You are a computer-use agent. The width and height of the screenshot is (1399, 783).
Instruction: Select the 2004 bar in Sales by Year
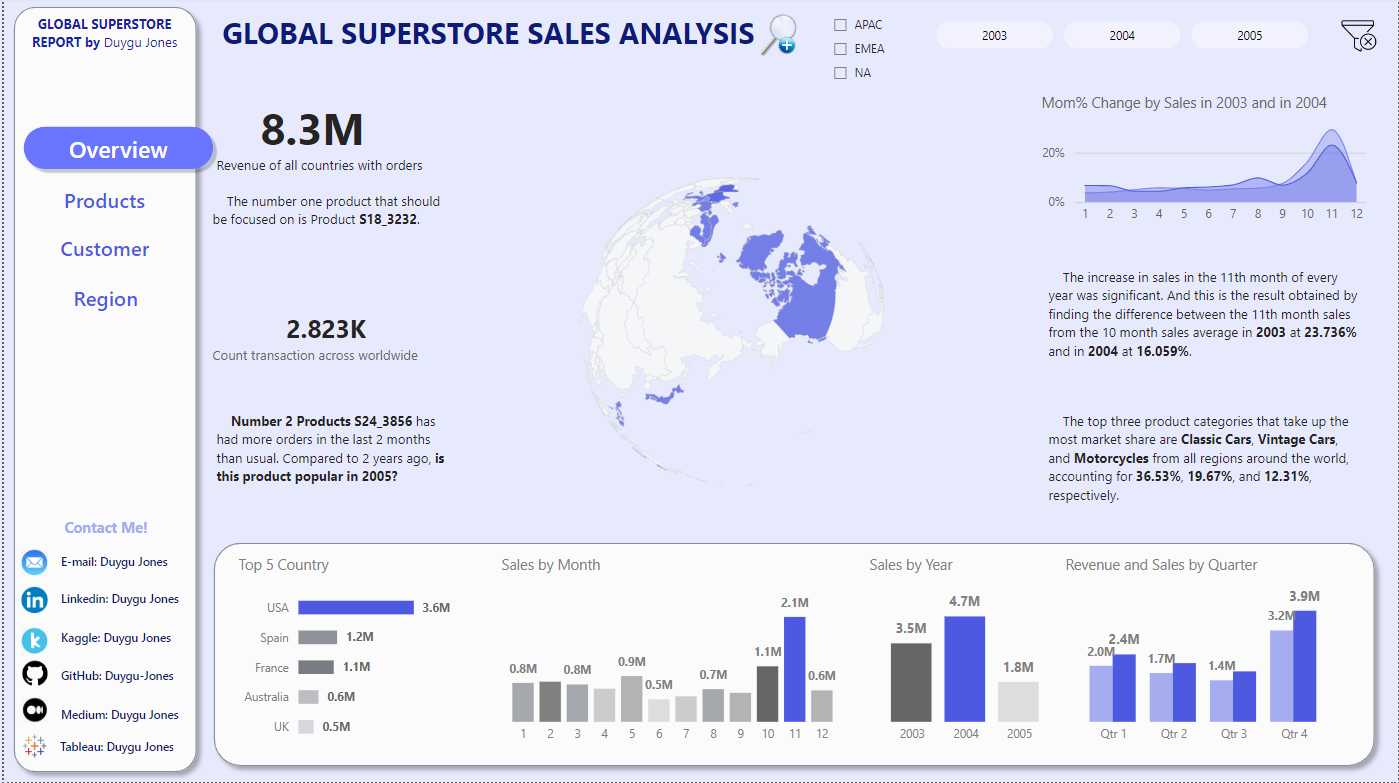[965, 669]
